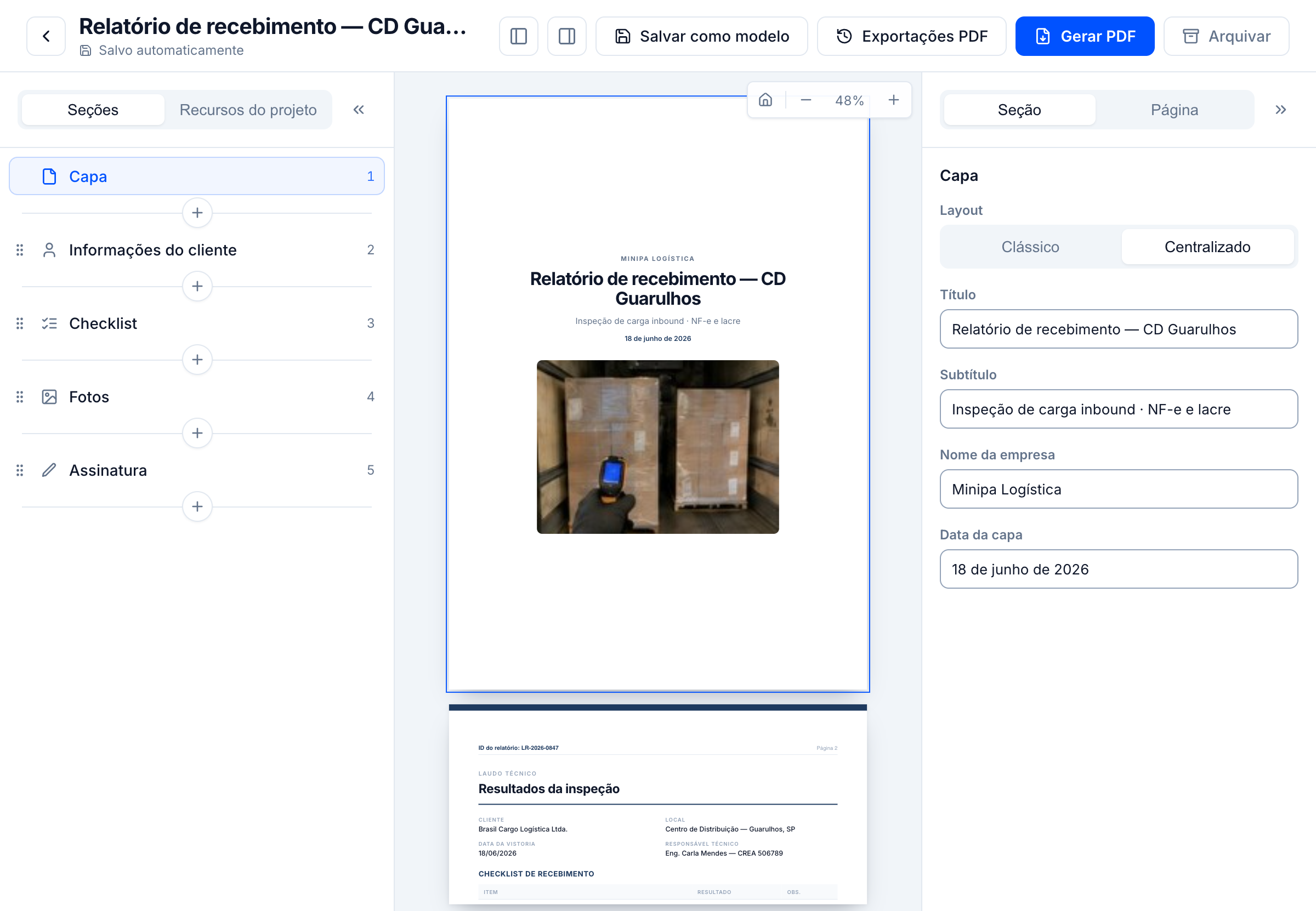Grab drag handle of Informações do cliente
Screen dimensions: 1316x911
tap(19, 249)
